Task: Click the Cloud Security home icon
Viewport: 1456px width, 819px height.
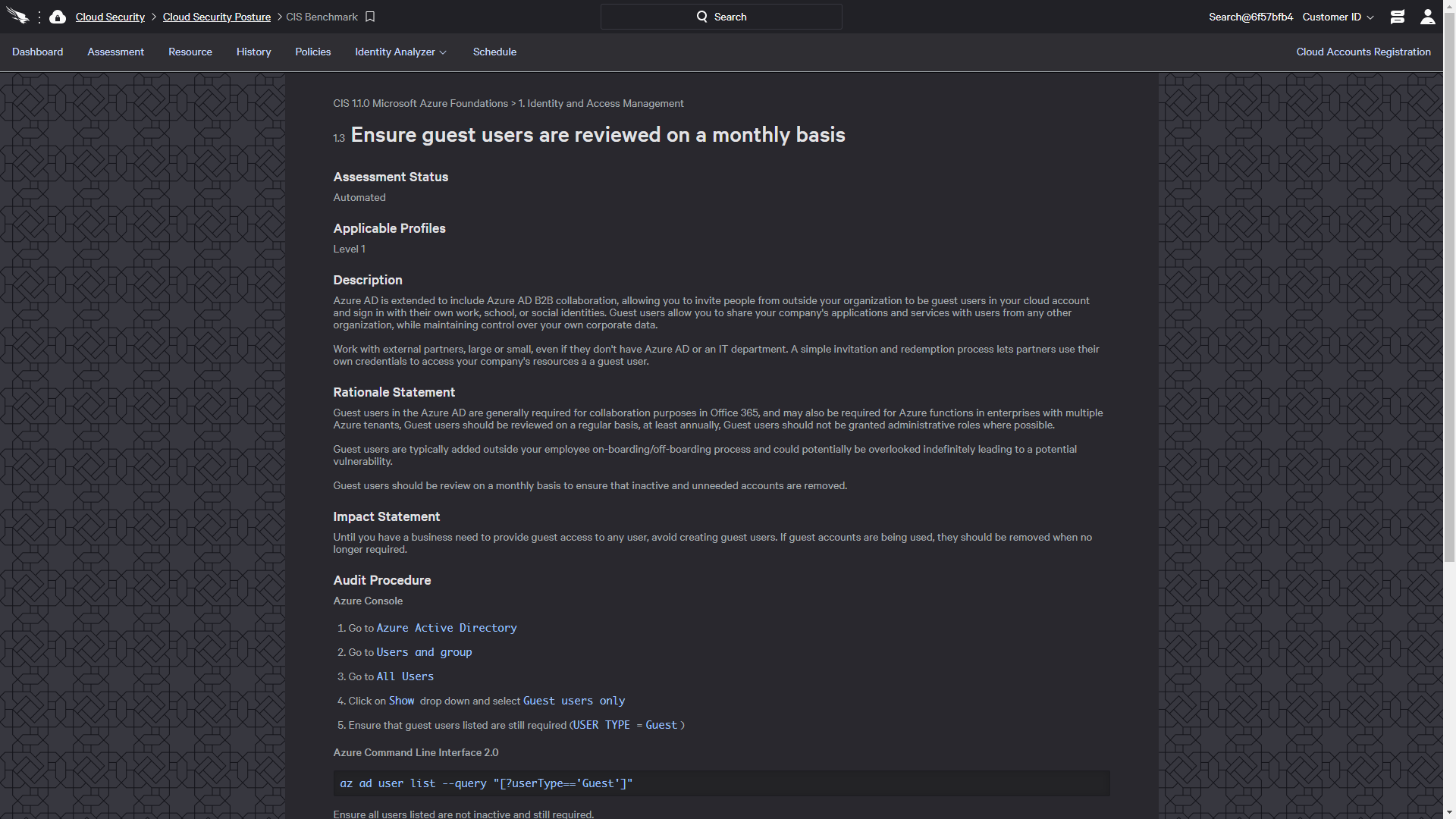Action: (58, 17)
